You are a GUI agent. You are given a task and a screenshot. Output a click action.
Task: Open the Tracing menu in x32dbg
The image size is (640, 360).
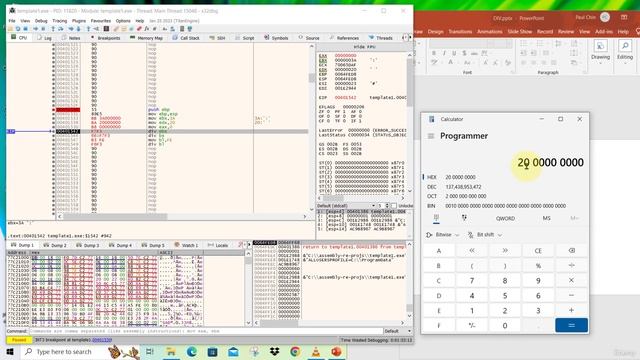pyautogui.click(x=60, y=21)
